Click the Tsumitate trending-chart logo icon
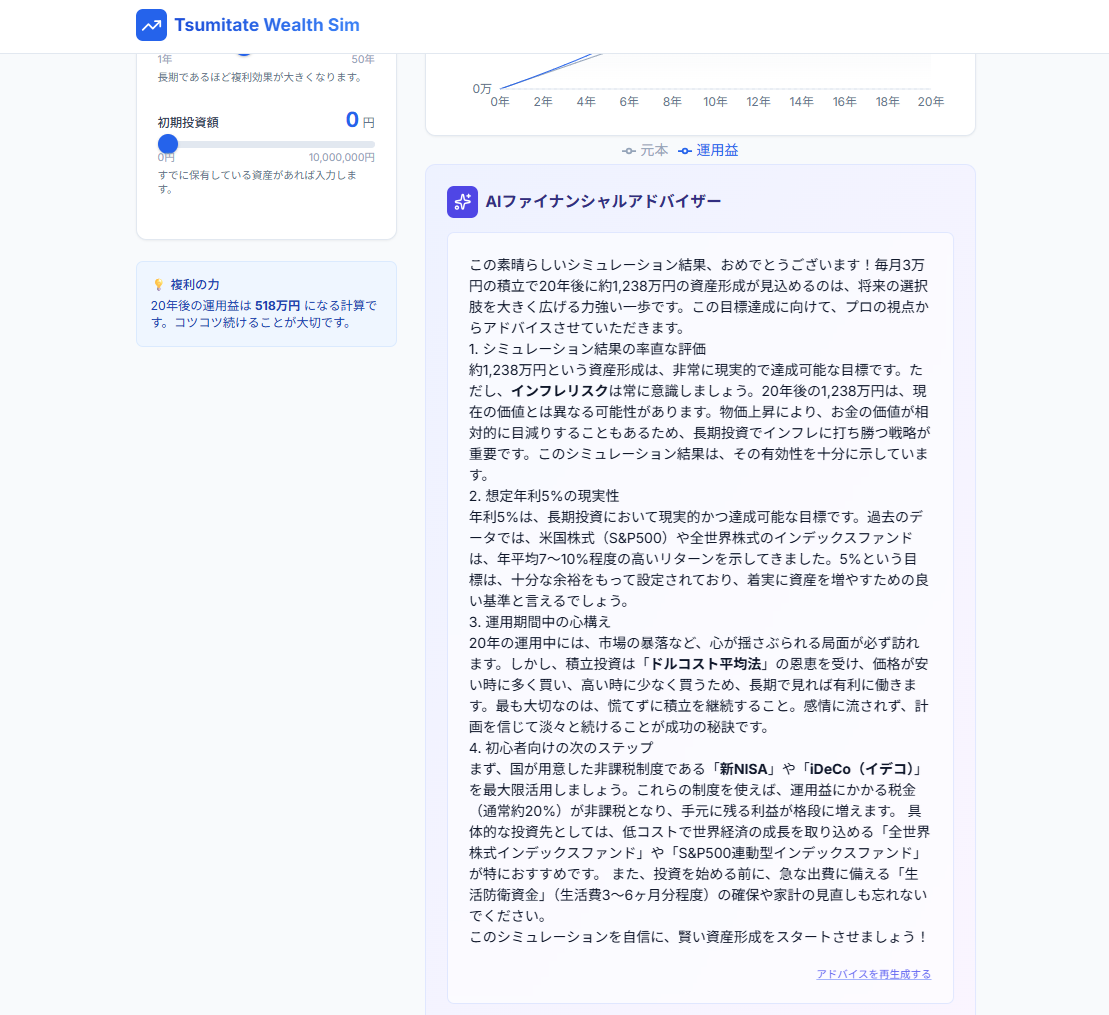1109x1015 pixels. (x=152, y=25)
